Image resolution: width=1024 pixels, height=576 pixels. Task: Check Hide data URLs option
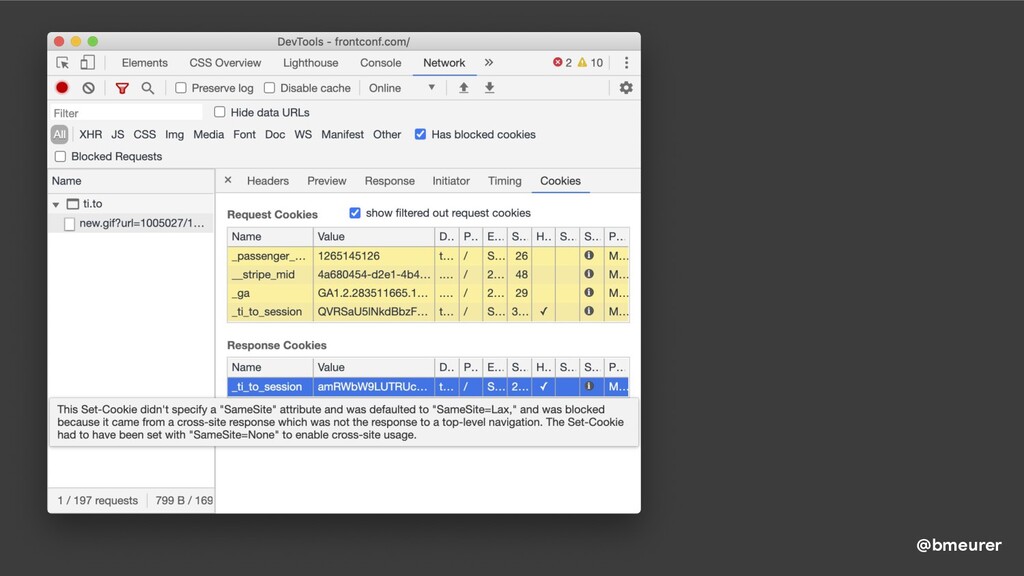(219, 112)
